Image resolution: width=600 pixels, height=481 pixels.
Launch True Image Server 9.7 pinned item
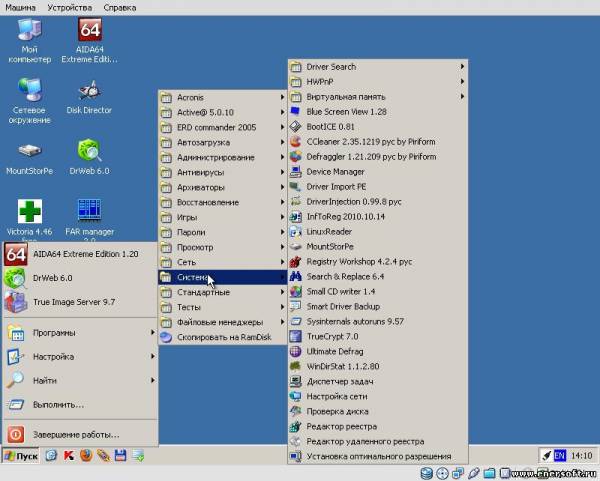pyautogui.click(x=81, y=302)
